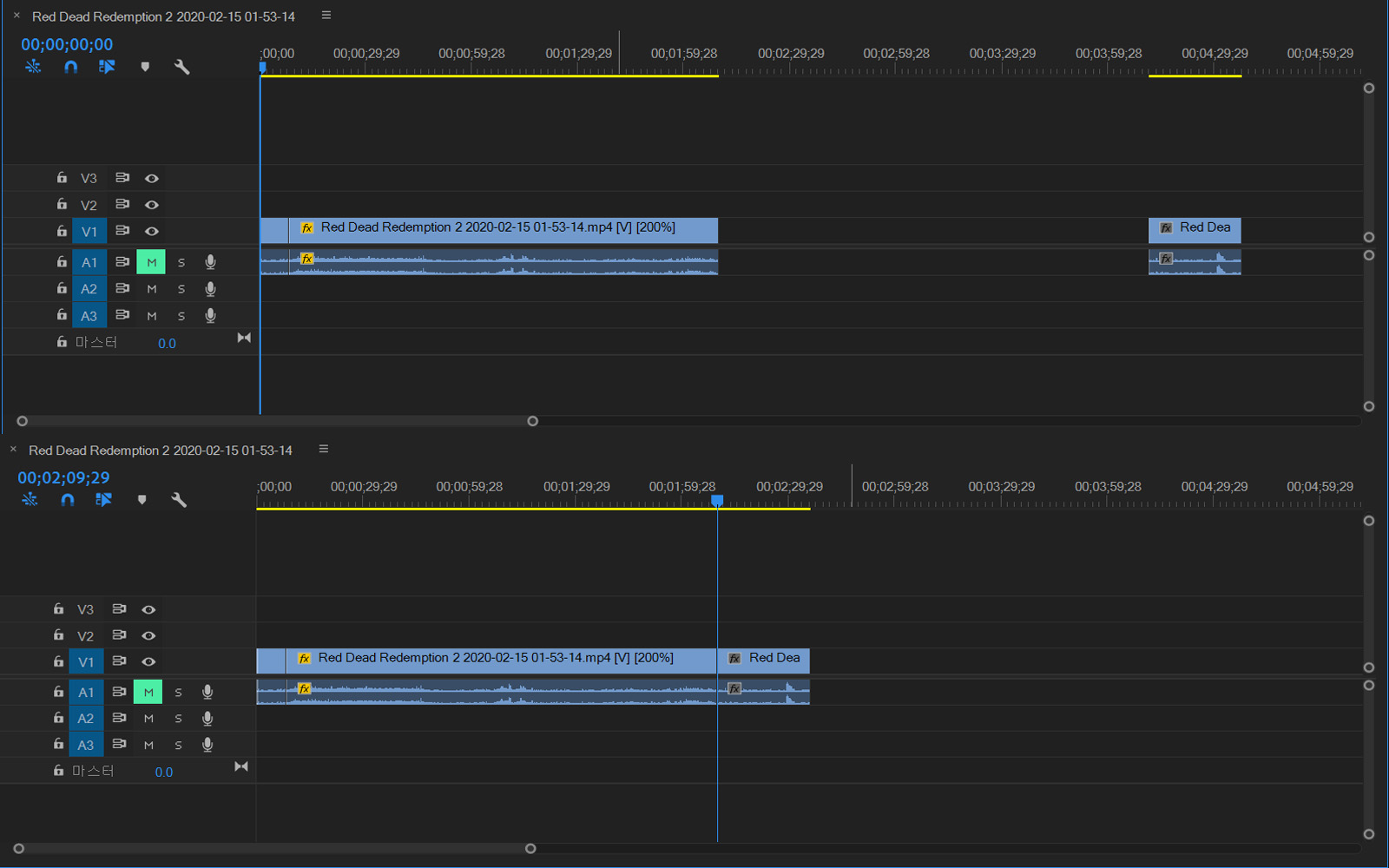Viewport: 1389px width, 868px height.
Task: Hide V1 track output in top timeline
Action: click(152, 232)
